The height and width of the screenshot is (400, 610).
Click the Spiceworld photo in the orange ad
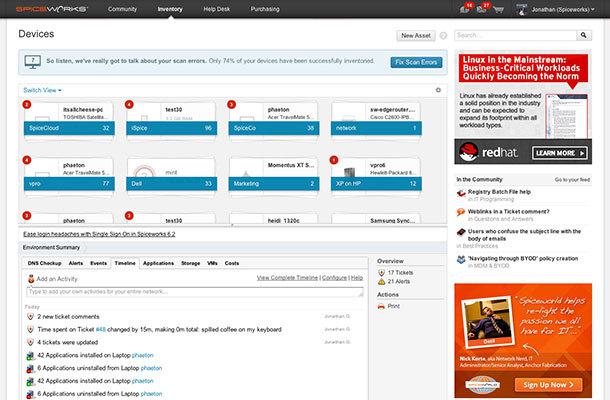pos(487,323)
